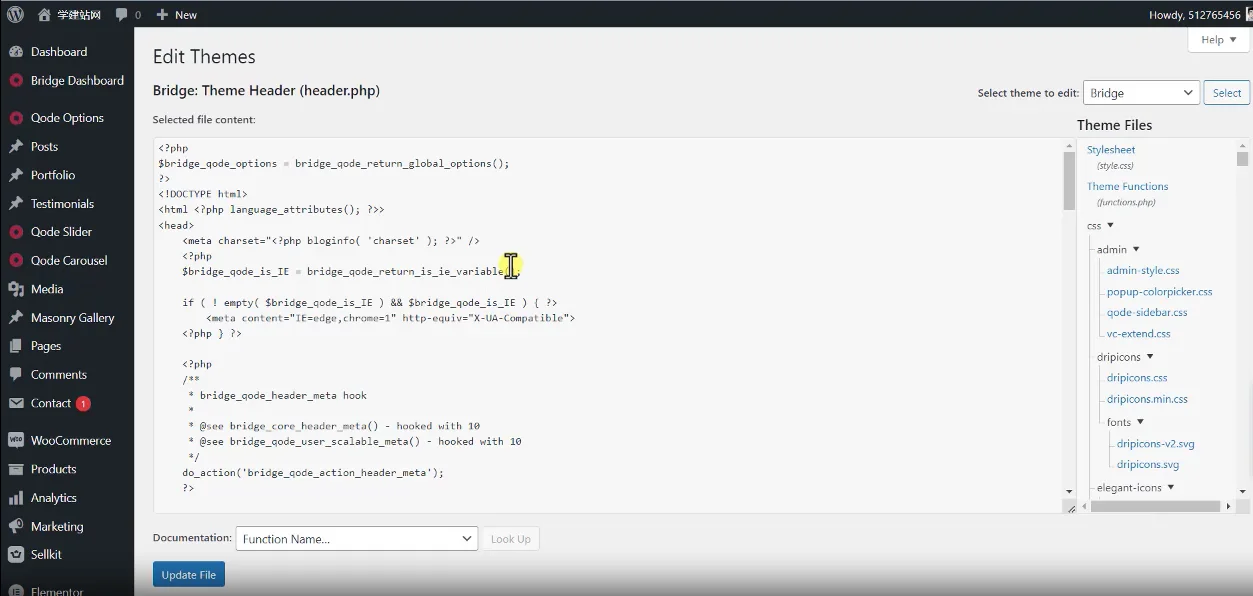Image resolution: width=1253 pixels, height=596 pixels.
Task: Click the Sellkit sidebar icon
Action: coord(18,554)
